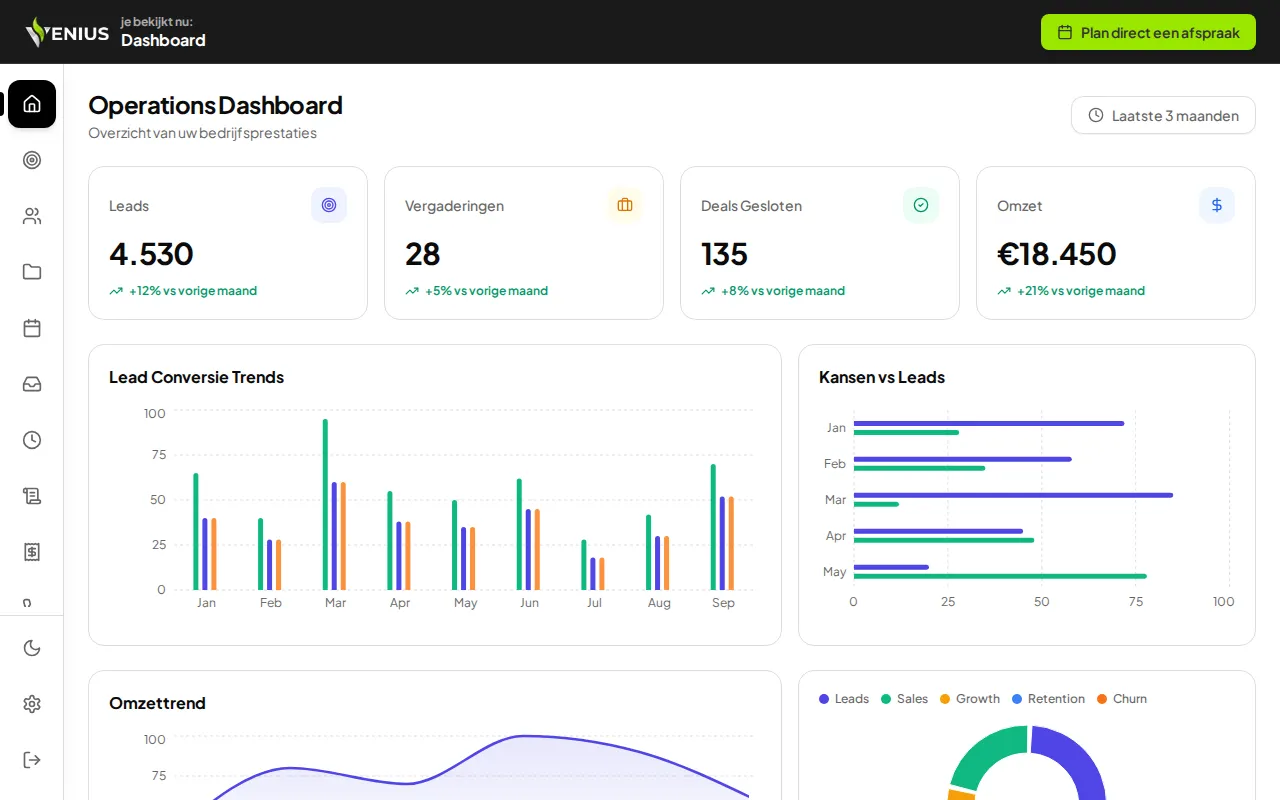Toggle the Churn legend item
This screenshot has width=1280, height=800.
coord(1122,699)
